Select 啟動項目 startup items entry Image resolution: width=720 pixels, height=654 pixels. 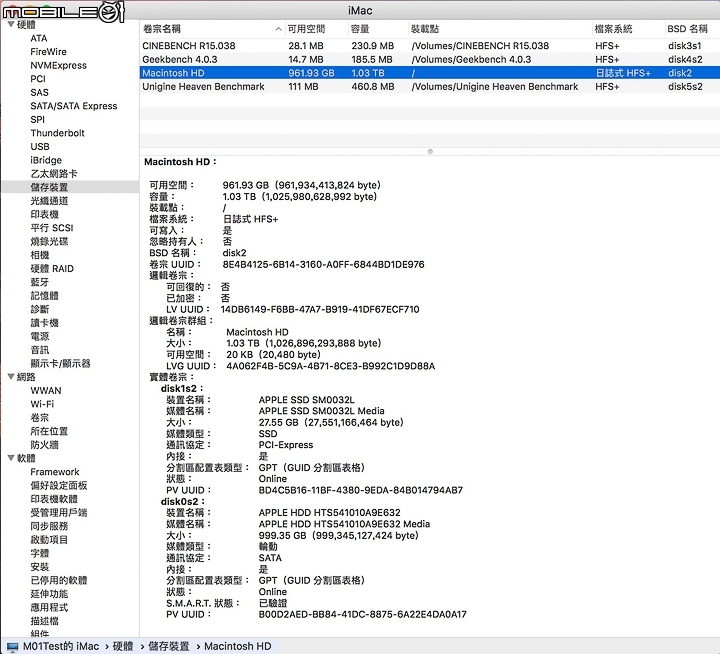pos(49,539)
